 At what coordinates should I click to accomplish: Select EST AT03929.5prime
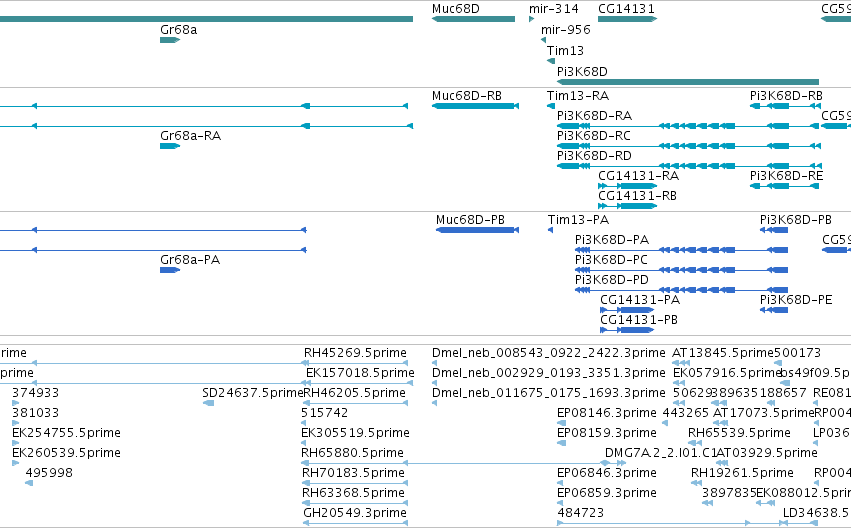click(x=722, y=463)
